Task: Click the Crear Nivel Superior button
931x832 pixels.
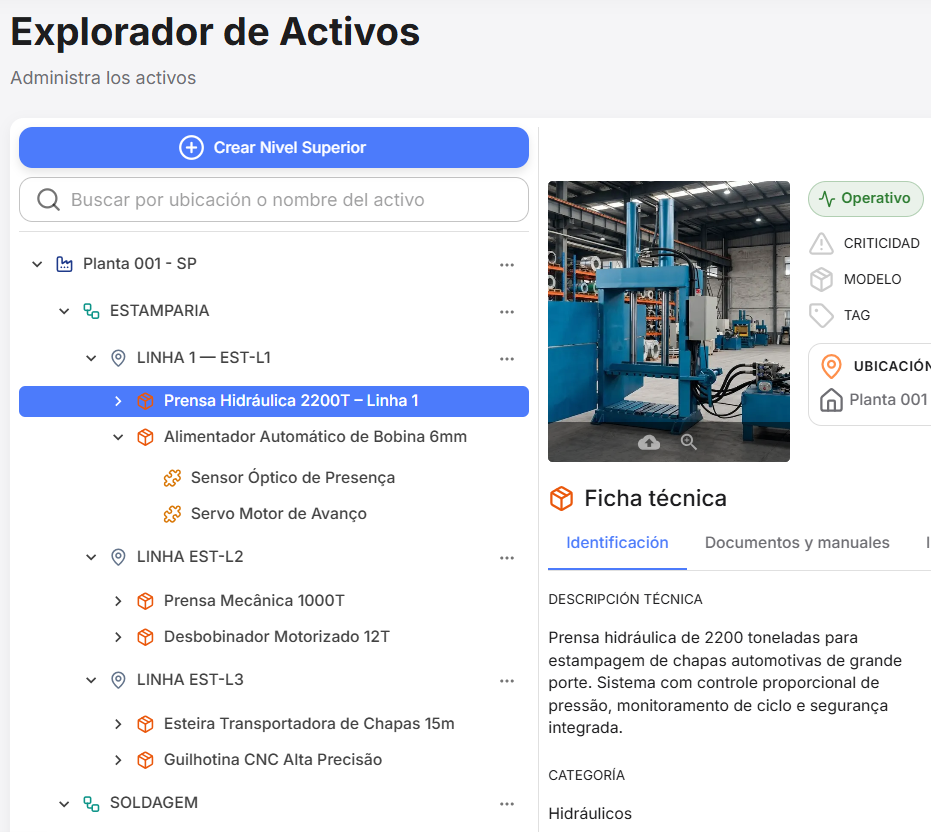Action: tap(274, 147)
